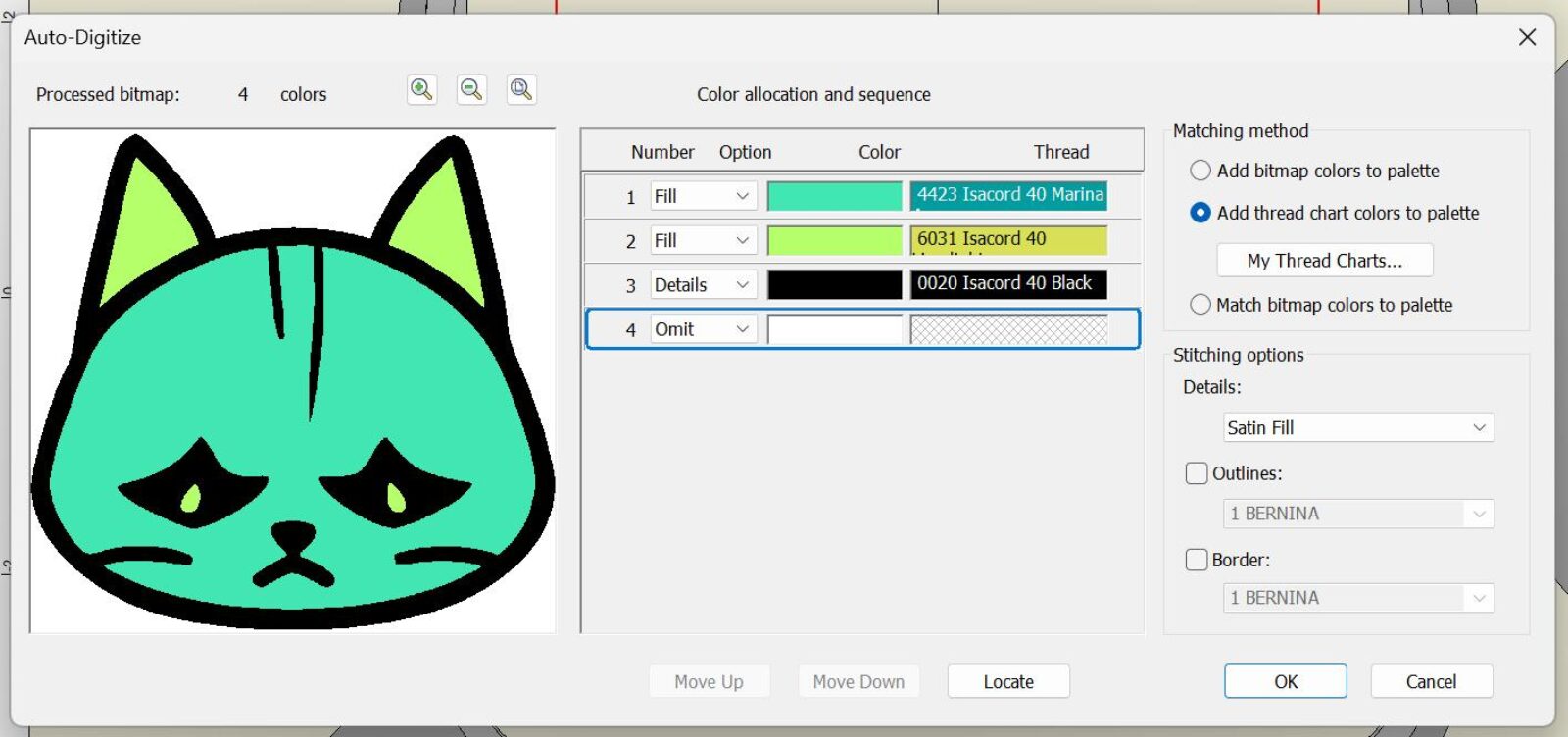Zoom out of the processed bitmap preview
Screen dimensions: 1568x737
[x=471, y=90]
